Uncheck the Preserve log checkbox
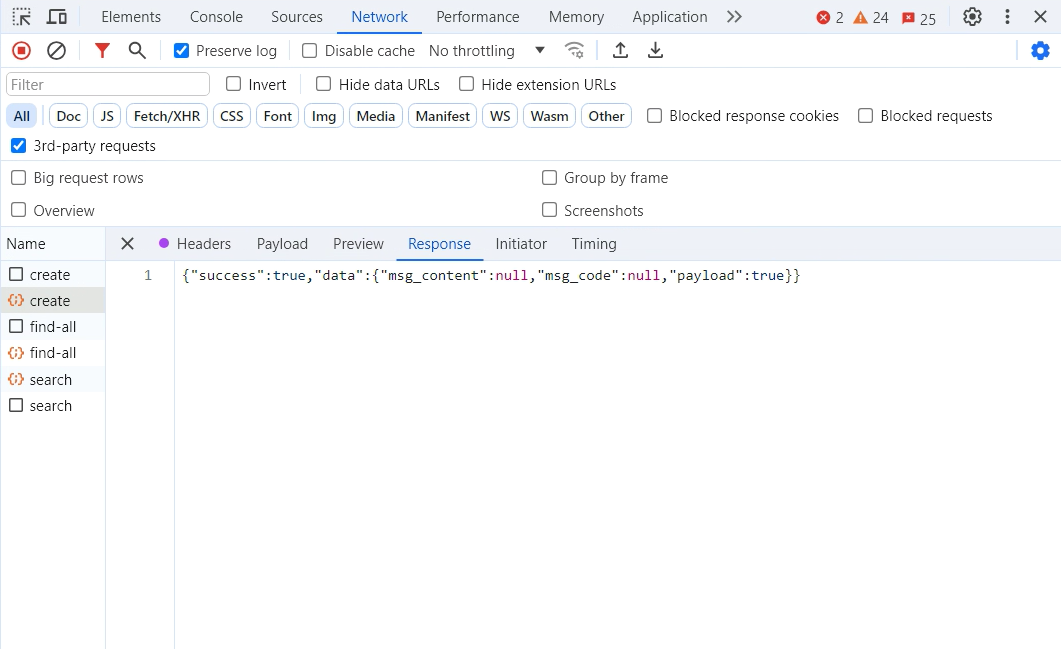This screenshot has height=649, width=1061. (181, 51)
